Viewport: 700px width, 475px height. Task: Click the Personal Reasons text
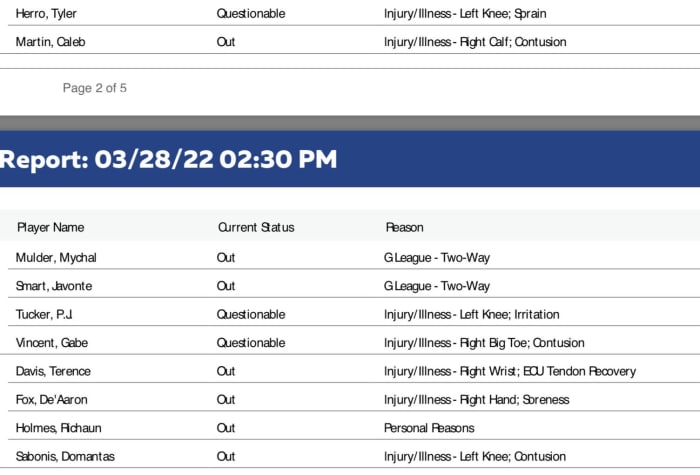[429, 428]
